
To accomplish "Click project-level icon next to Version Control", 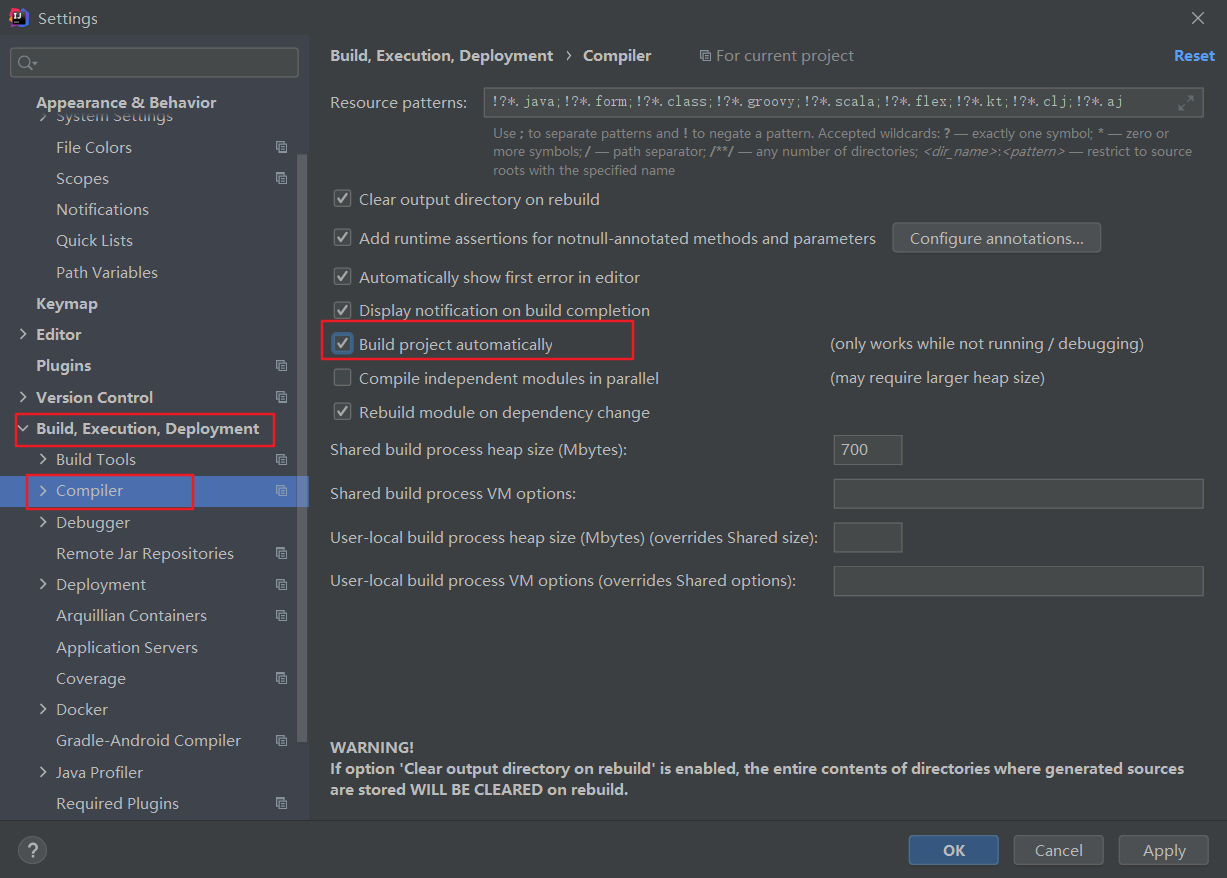I will pos(281,397).
